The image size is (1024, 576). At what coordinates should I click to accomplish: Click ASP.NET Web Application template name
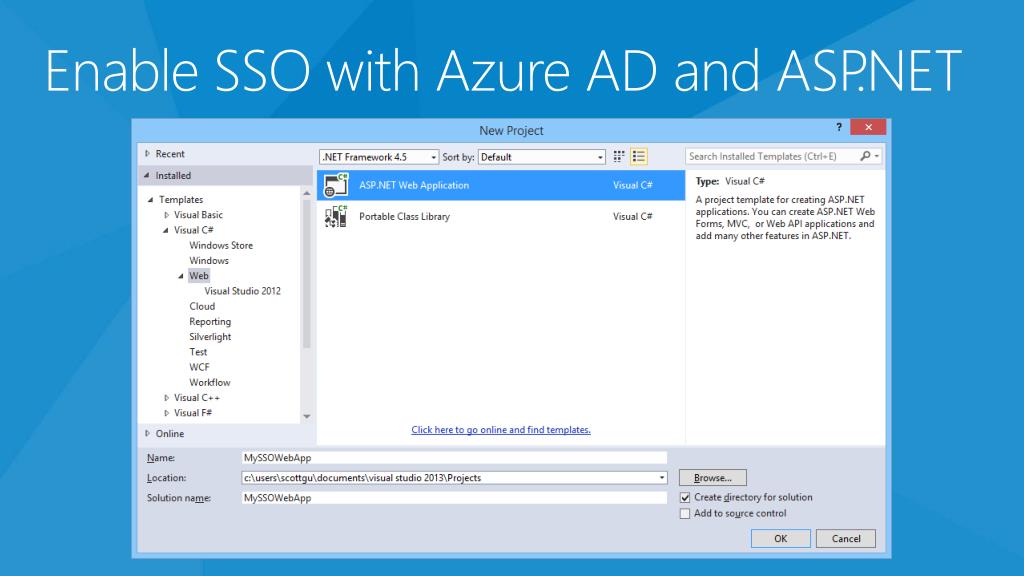click(414, 185)
